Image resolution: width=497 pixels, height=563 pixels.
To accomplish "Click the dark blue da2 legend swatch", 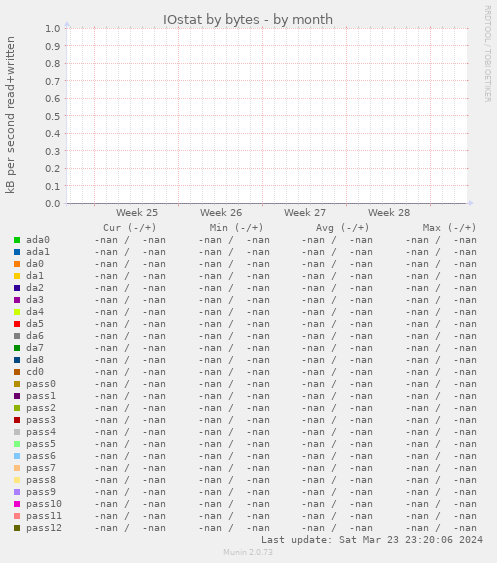I will pos(17,288).
